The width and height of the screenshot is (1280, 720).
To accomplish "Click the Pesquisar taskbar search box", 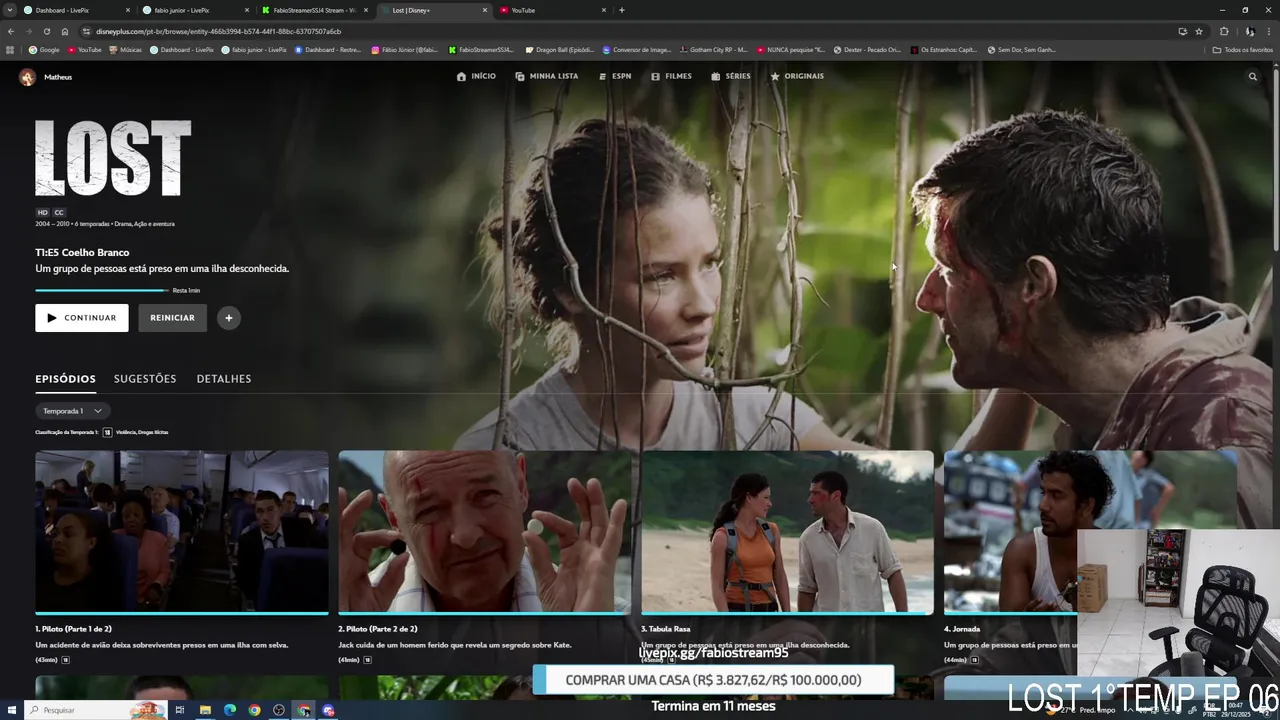I will click(95, 710).
